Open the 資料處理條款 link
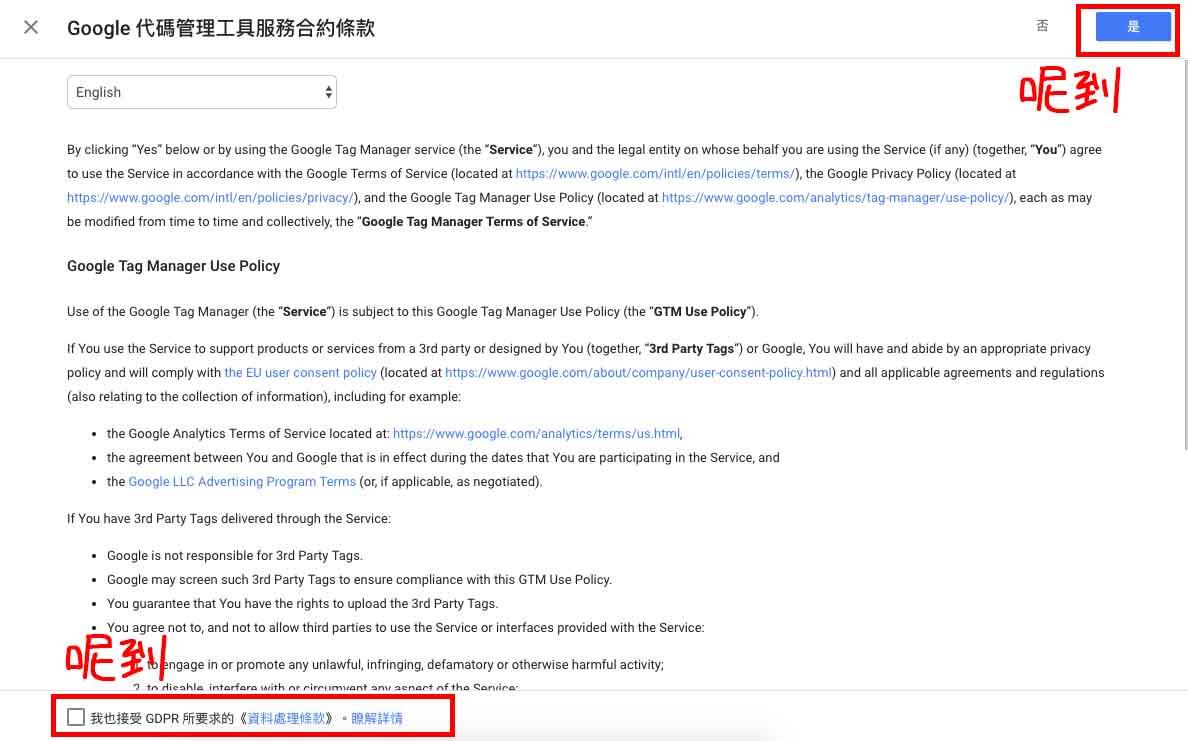 [x=286, y=718]
